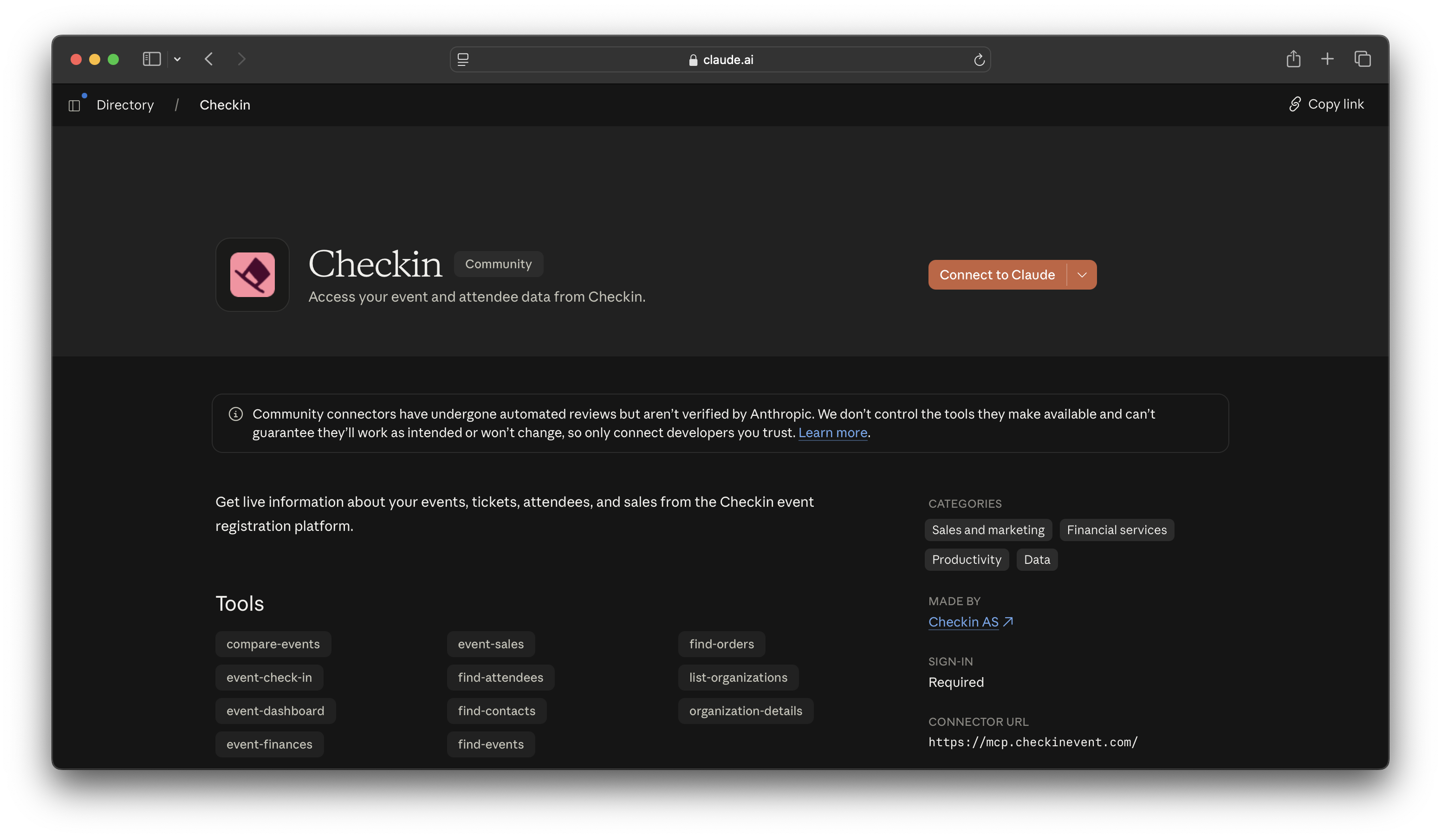This screenshot has width=1441, height=840.
Task: Select the Sales and marketing category
Action: 987,530
